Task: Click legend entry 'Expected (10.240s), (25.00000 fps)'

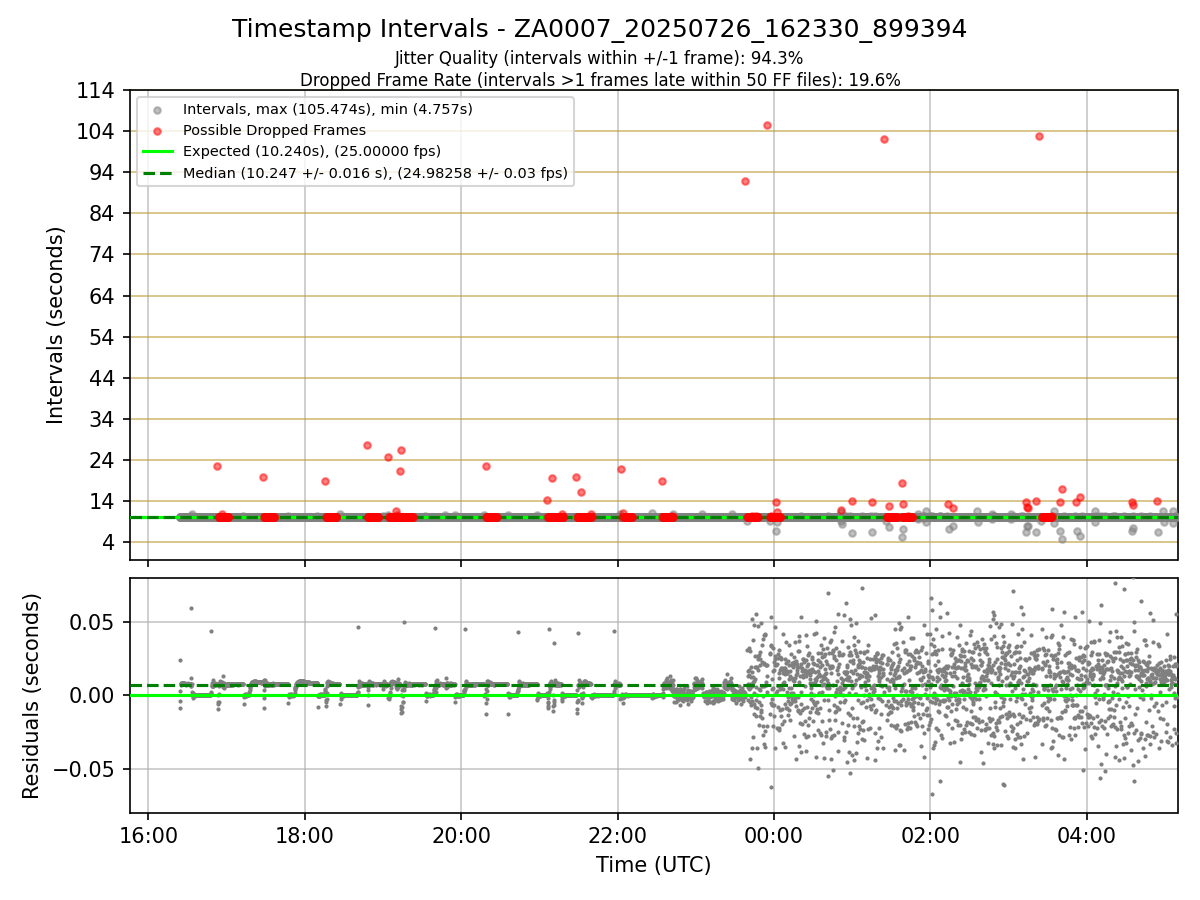Action: [312, 152]
